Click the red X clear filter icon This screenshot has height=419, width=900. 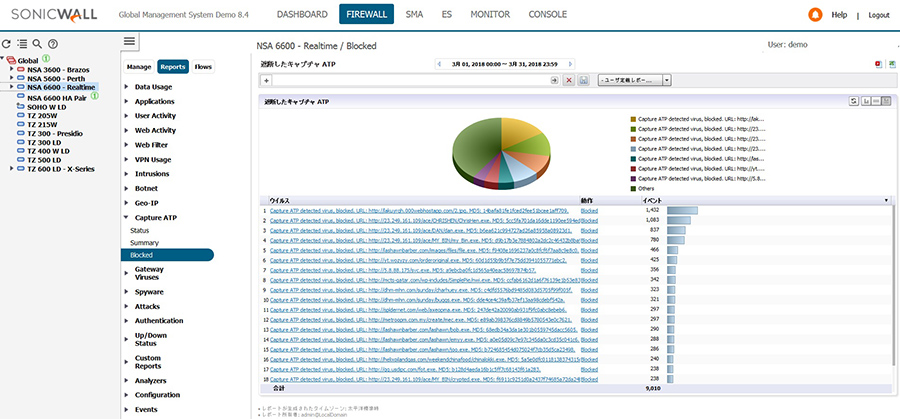click(569, 80)
